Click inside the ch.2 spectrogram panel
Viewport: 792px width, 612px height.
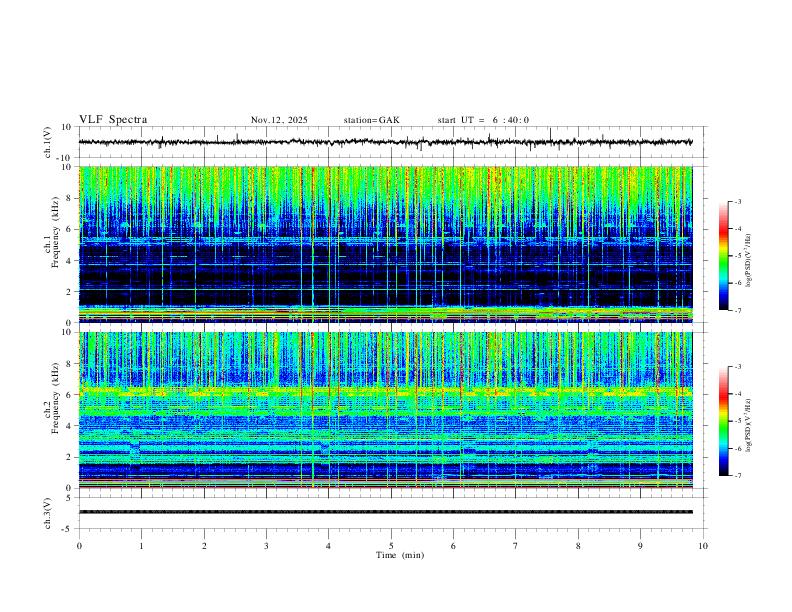pos(385,410)
